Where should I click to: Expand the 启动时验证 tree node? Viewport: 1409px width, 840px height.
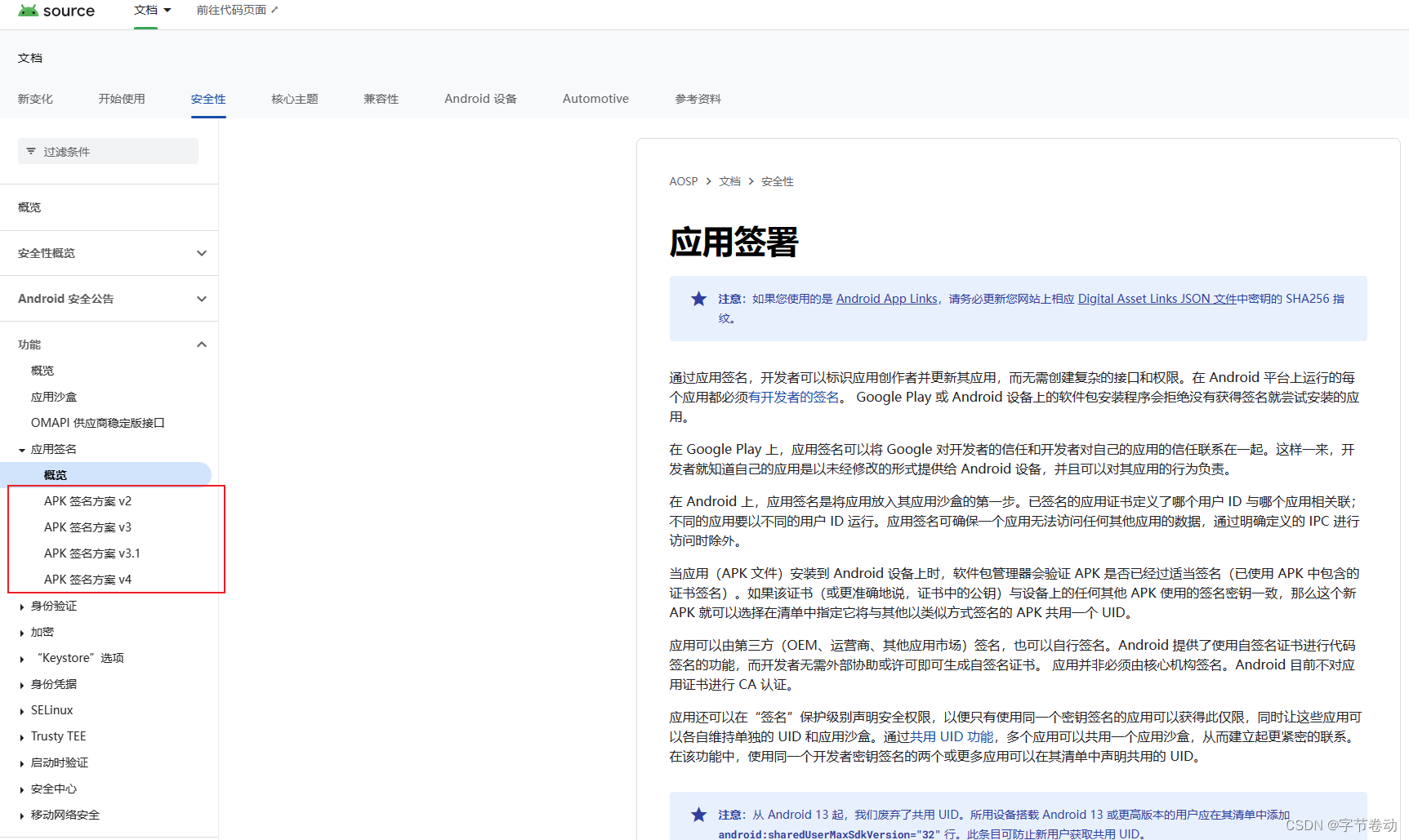[x=22, y=763]
